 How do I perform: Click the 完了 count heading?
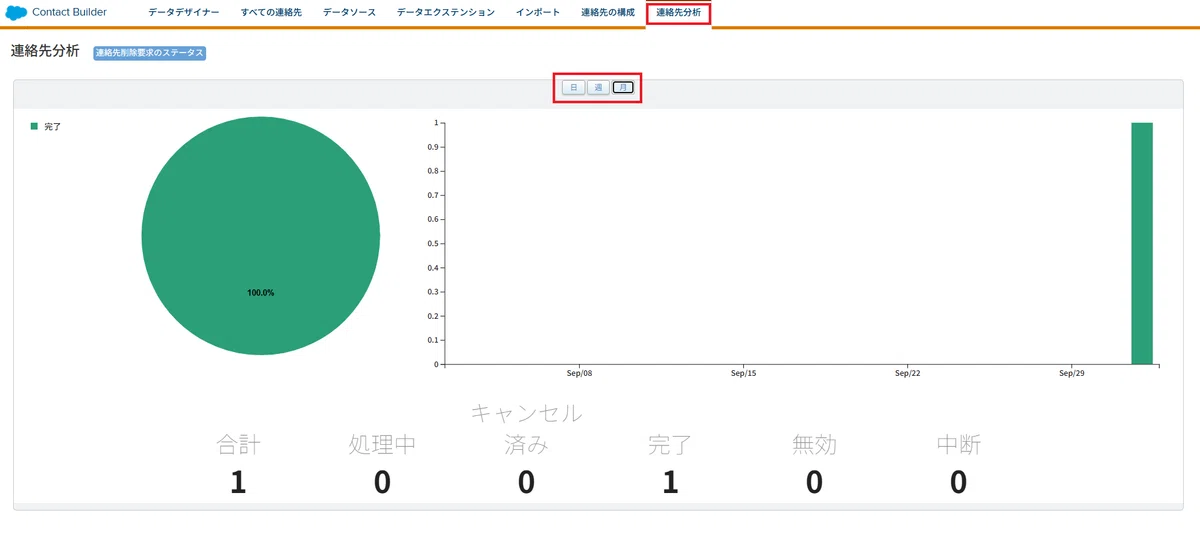tap(670, 445)
